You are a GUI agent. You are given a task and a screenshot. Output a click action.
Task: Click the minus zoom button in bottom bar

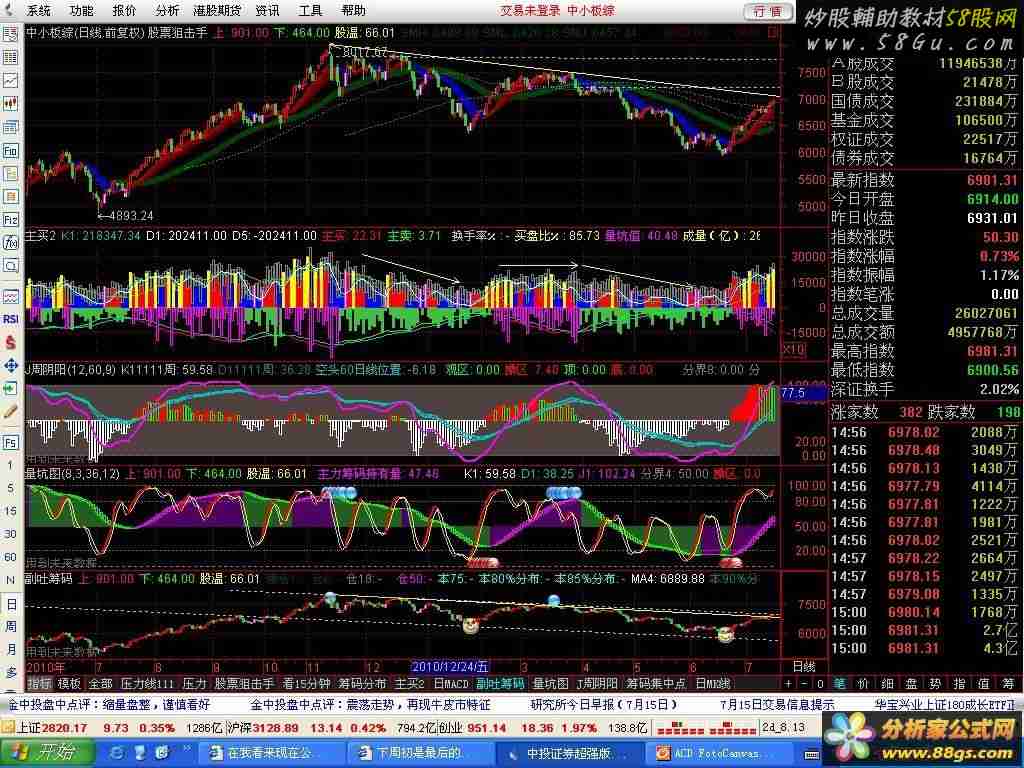point(805,684)
